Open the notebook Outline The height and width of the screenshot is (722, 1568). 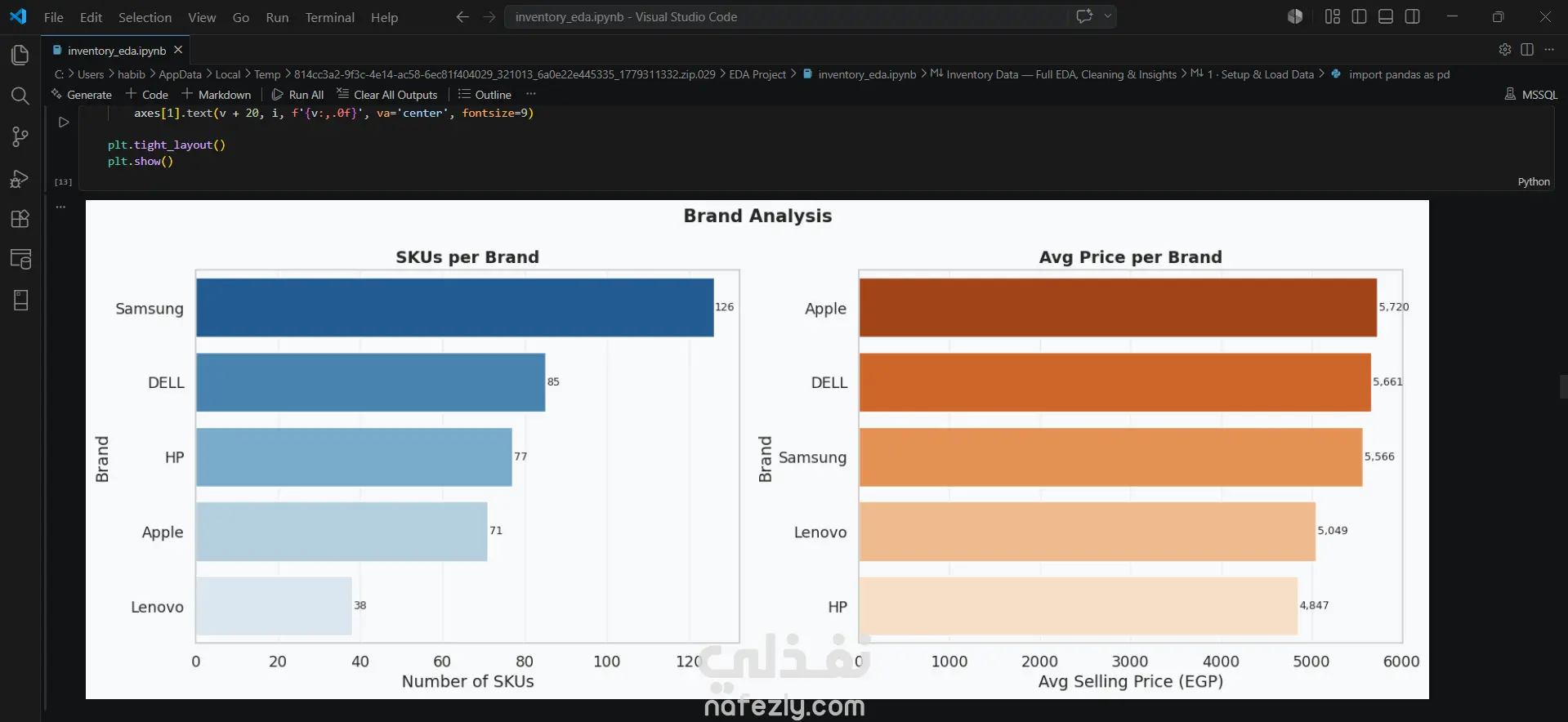click(485, 95)
